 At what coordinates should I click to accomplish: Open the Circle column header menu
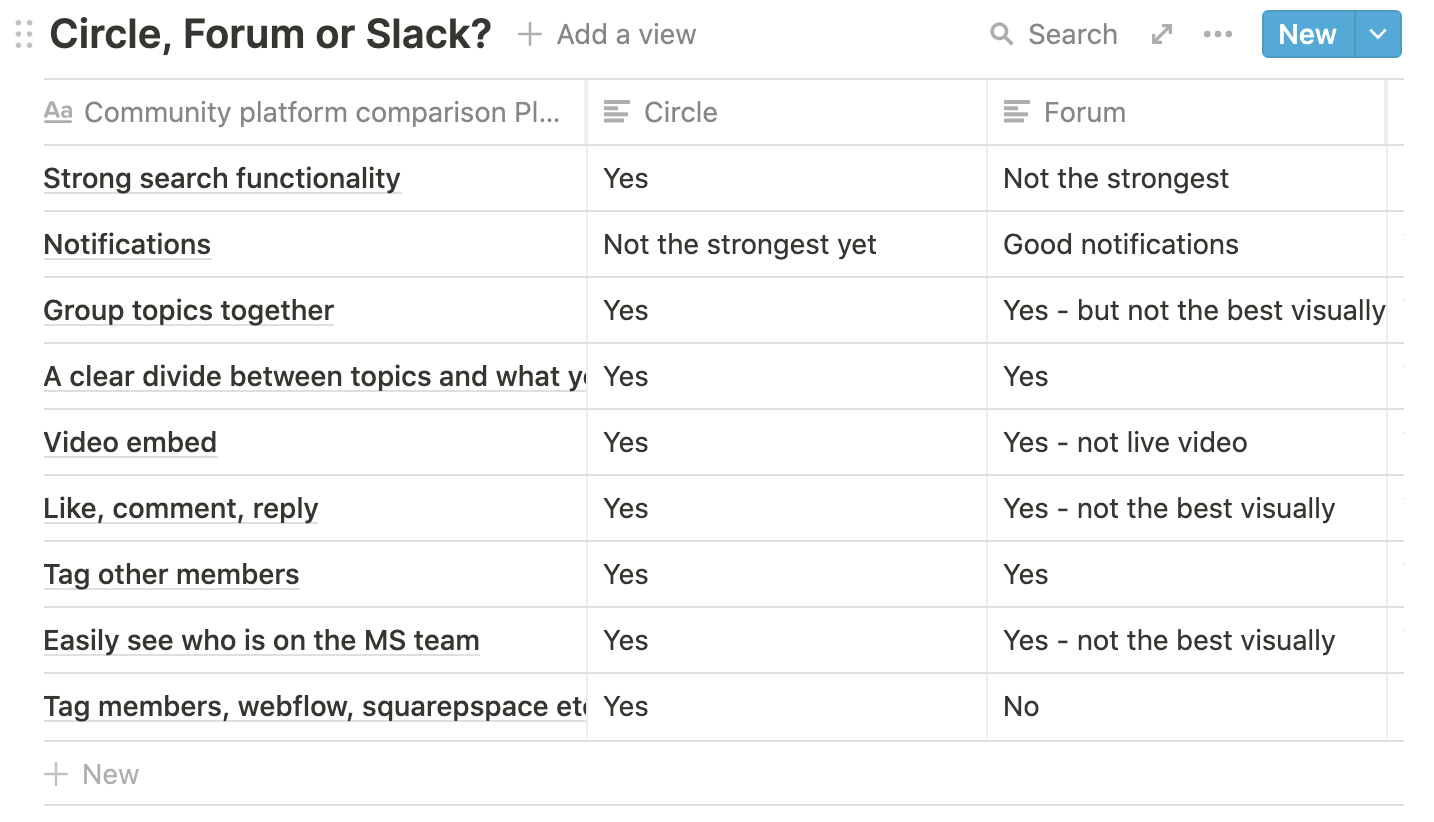pyautogui.click(x=681, y=112)
